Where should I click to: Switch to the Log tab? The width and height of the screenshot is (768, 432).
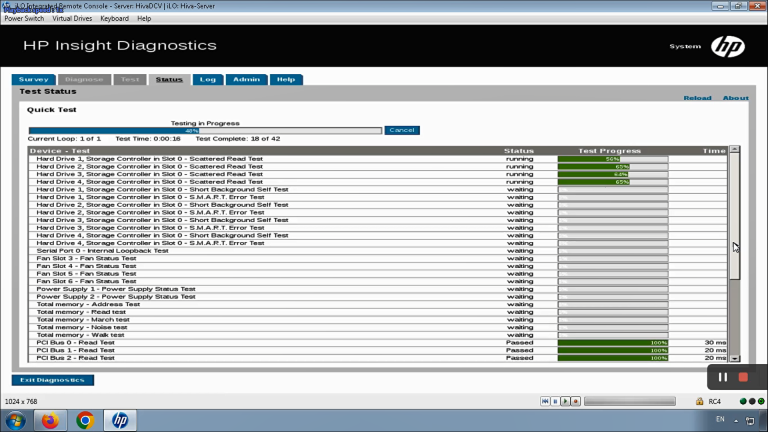click(x=208, y=79)
